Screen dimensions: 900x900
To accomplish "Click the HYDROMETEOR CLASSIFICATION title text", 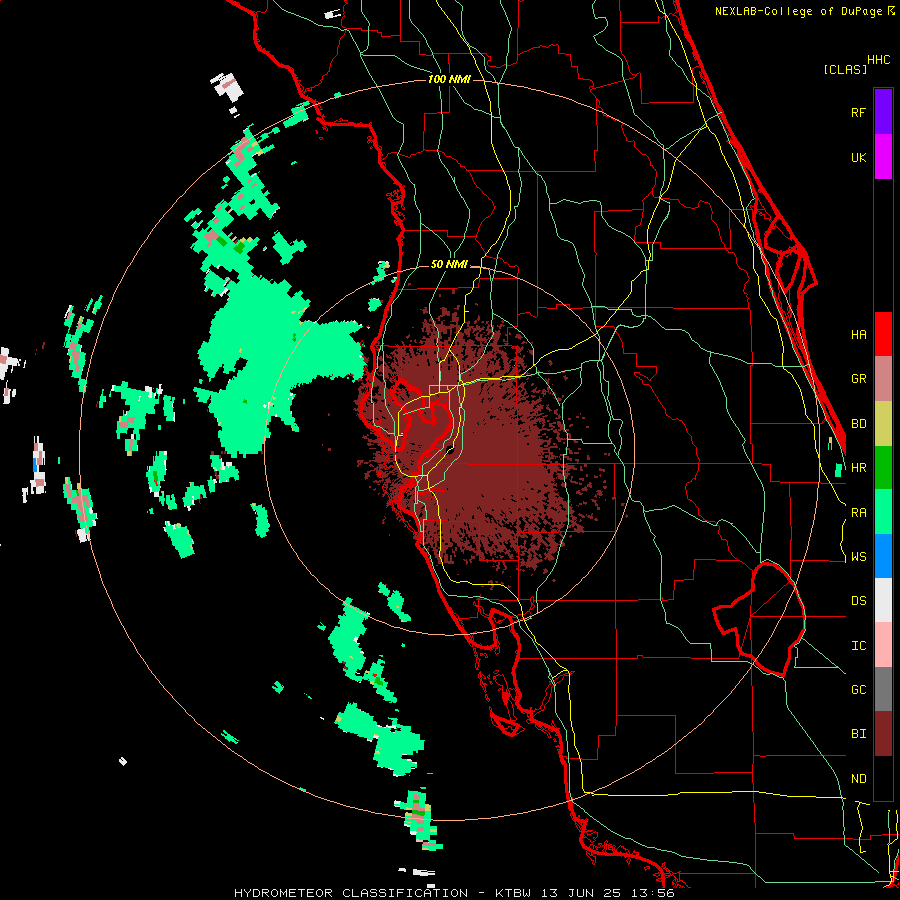I will 351,893.
